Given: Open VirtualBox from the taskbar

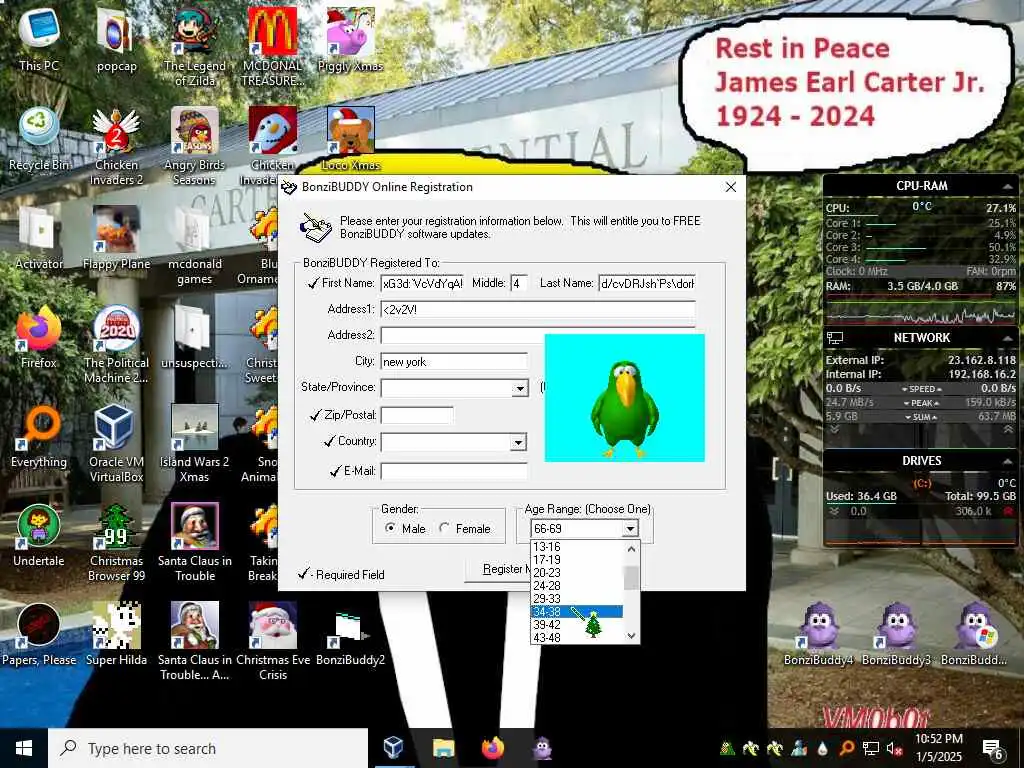Looking at the screenshot, I should point(394,748).
